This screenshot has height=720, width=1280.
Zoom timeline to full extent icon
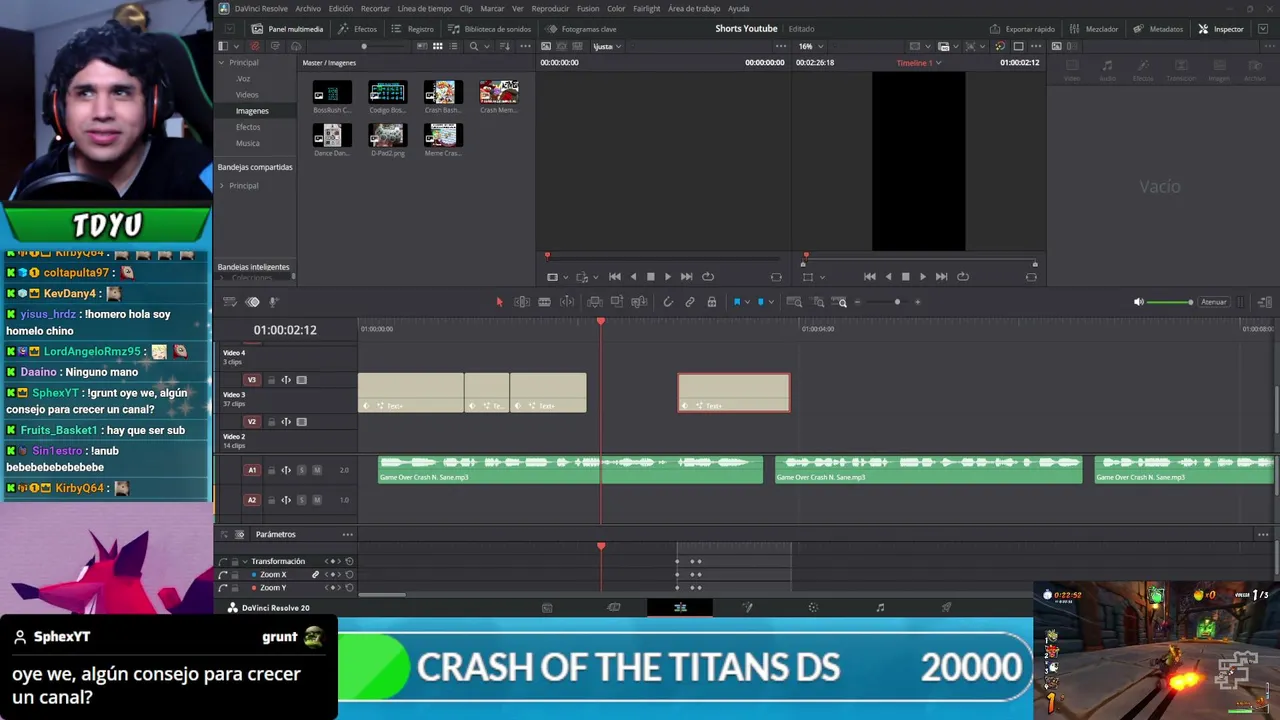click(794, 302)
